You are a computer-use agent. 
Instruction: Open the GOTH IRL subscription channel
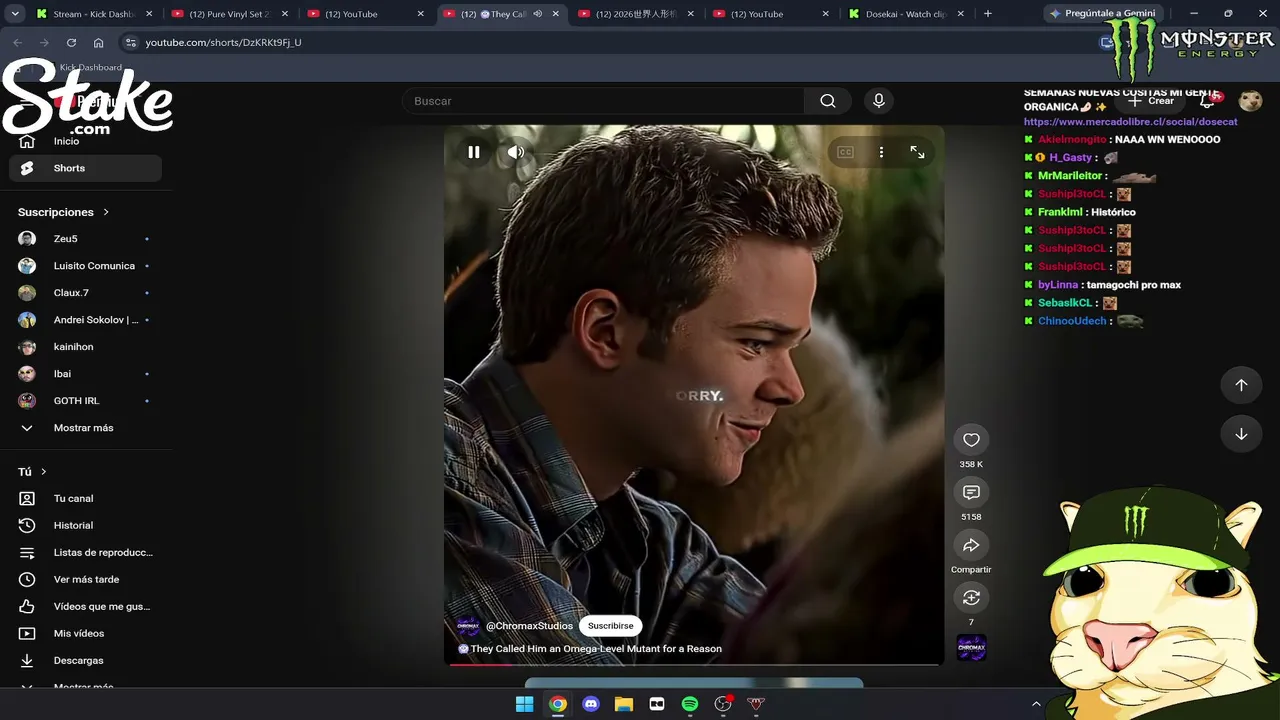coord(85,401)
